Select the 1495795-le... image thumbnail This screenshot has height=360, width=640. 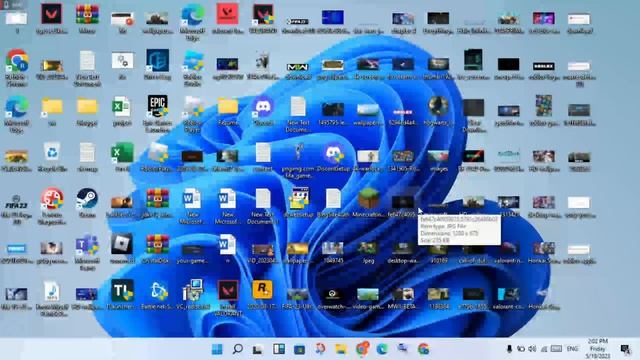pyautogui.click(x=333, y=110)
